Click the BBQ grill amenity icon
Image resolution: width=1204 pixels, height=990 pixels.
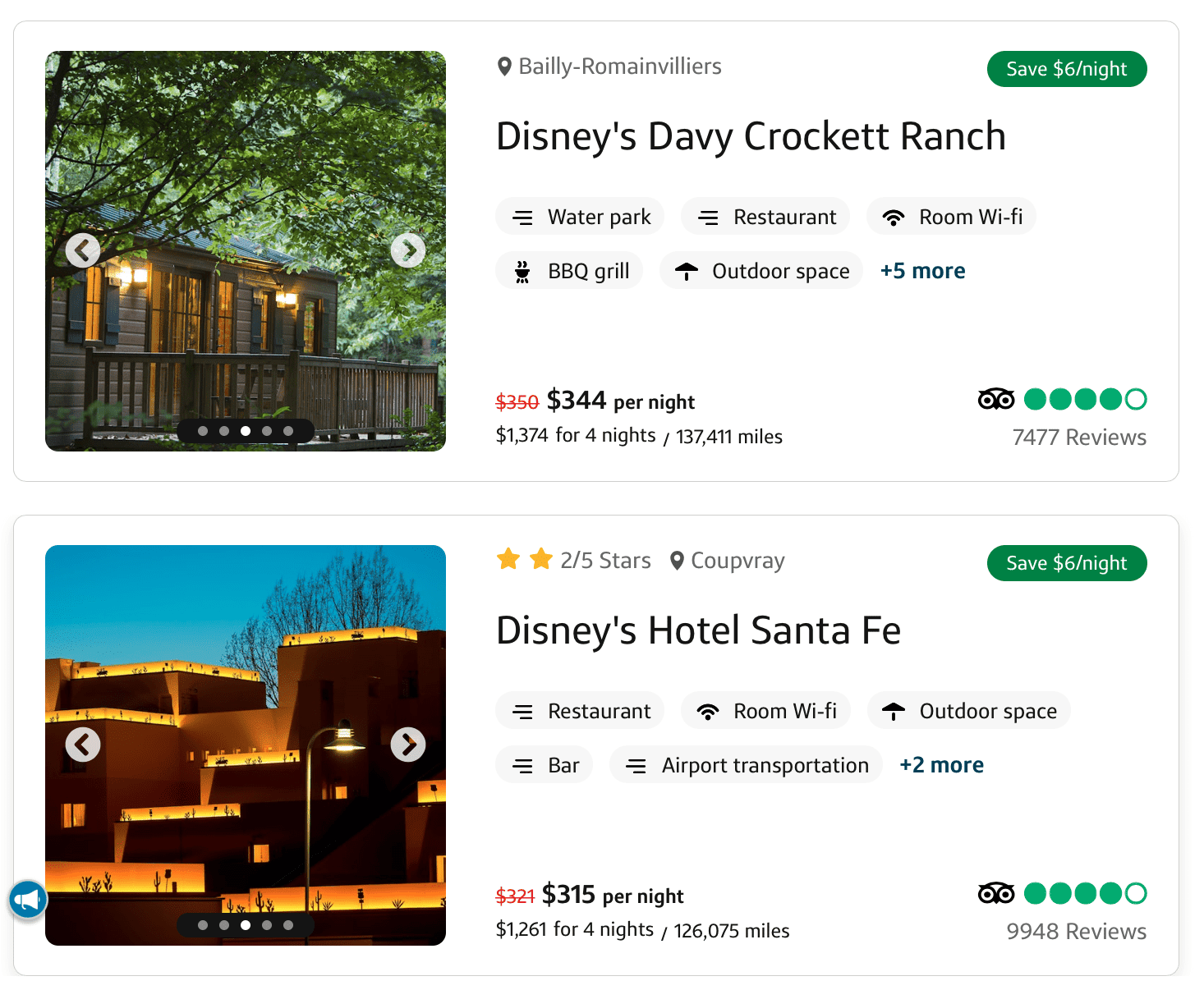tap(522, 270)
